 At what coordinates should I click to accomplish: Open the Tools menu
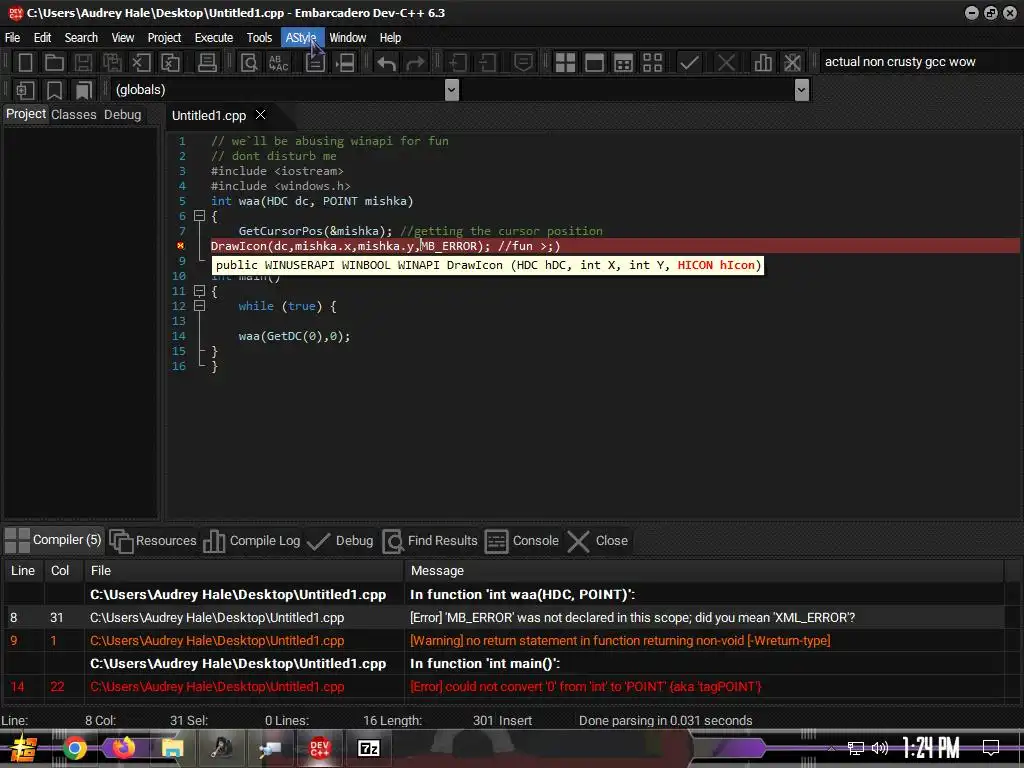(259, 37)
